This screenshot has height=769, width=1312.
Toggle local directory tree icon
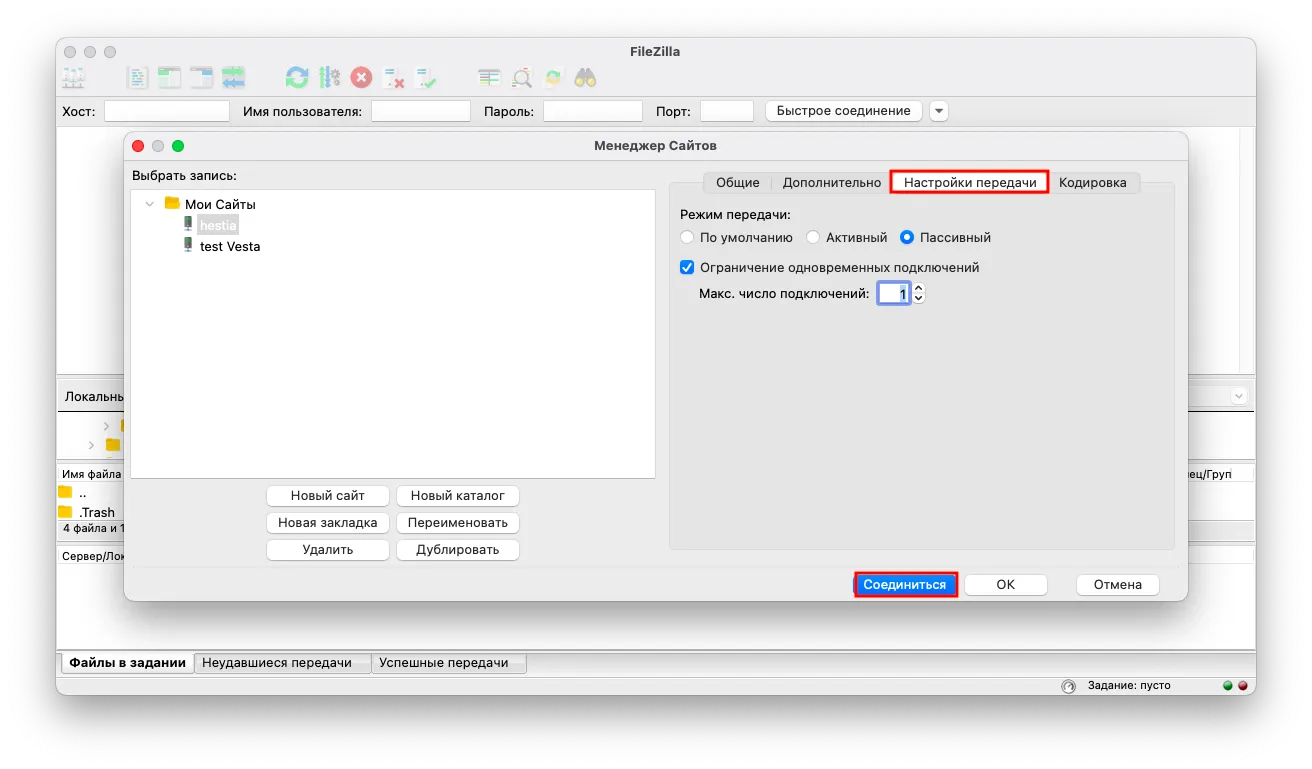(x=170, y=77)
